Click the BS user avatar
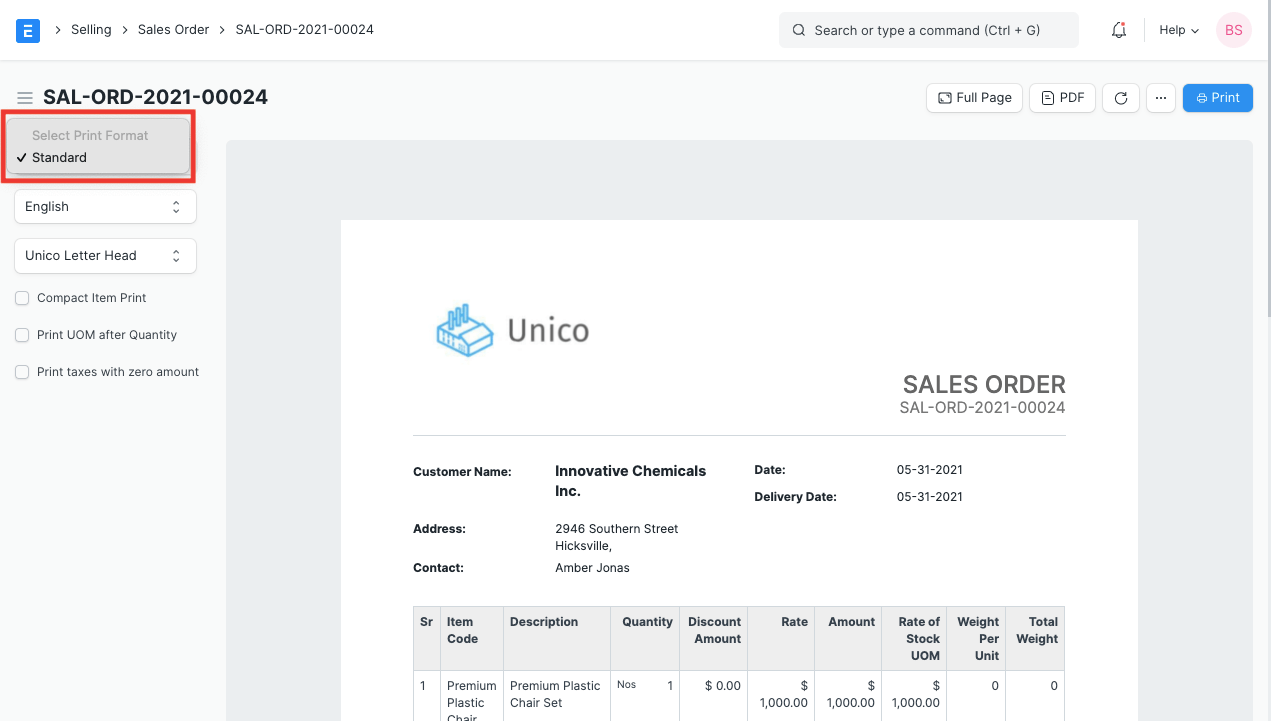This screenshot has width=1271, height=721. 1233,30
